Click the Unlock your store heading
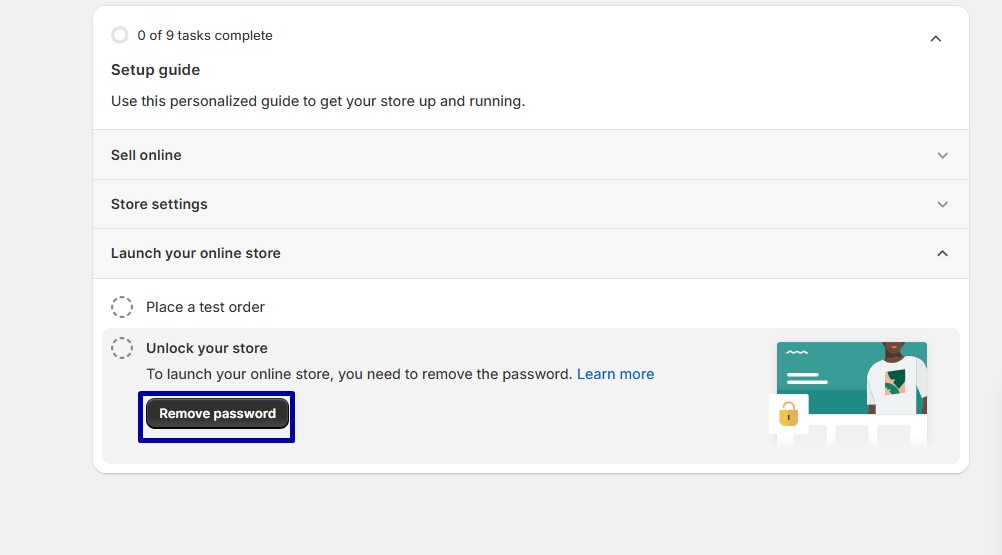Image resolution: width=1002 pixels, height=555 pixels. pyautogui.click(x=207, y=348)
